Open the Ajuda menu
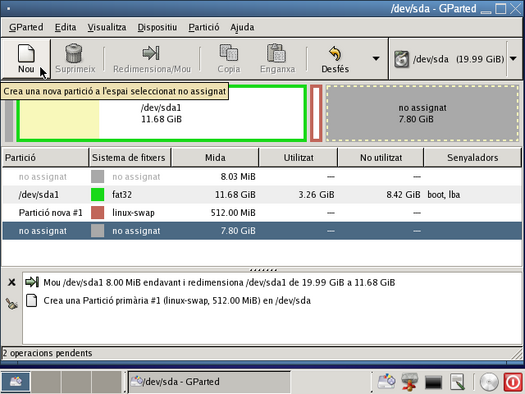This screenshot has width=525, height=394. [242, 27]
